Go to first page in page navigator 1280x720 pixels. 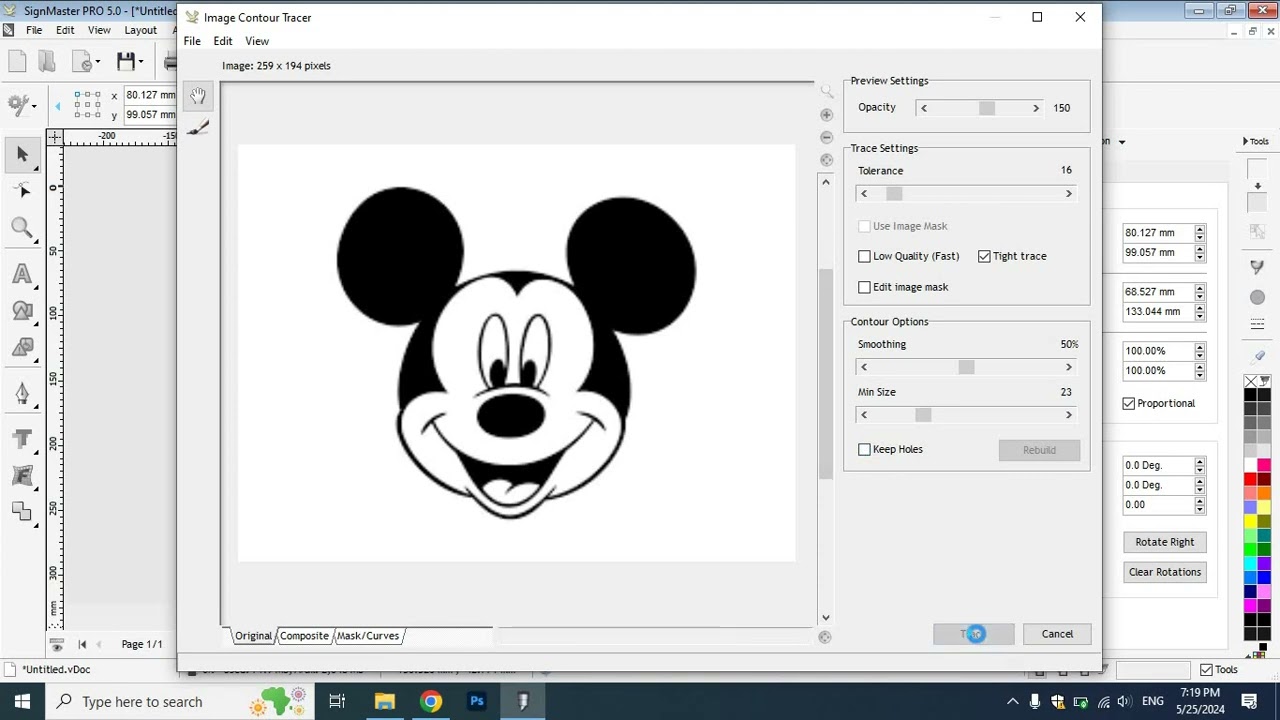tap(82, 644)
